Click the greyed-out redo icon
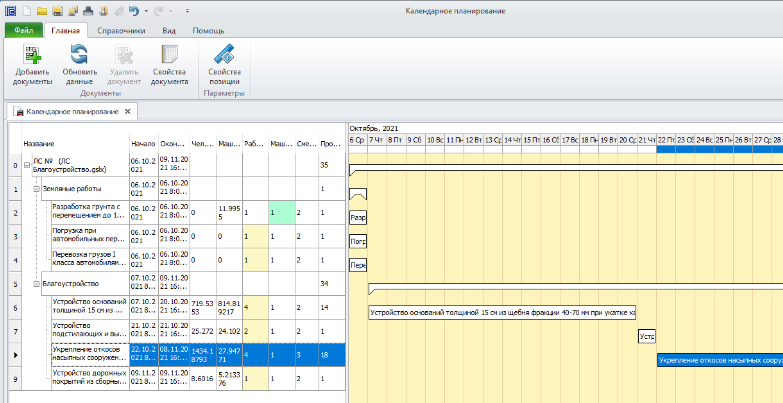Image resolution: width=783 pixels, height=403 pixels. click(161, 10)
